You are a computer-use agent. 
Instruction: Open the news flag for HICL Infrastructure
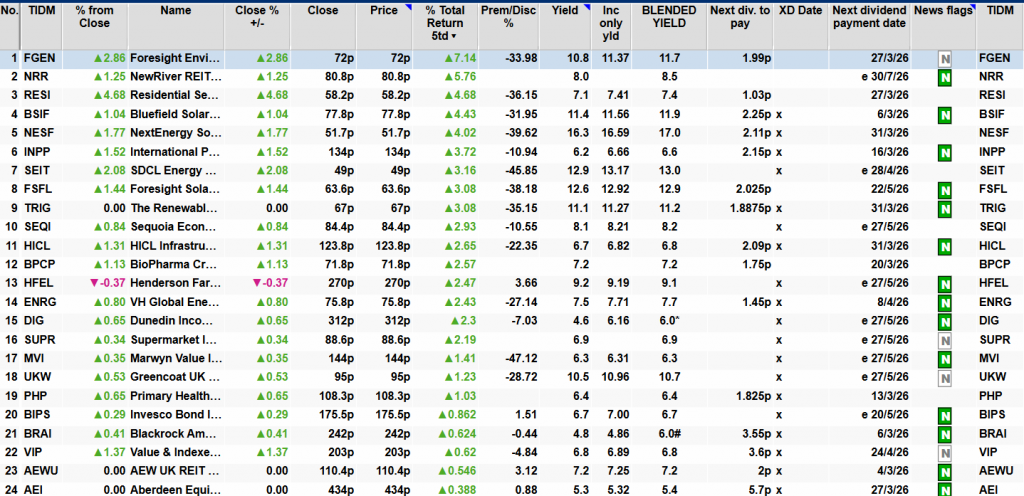tap(943, 247)
